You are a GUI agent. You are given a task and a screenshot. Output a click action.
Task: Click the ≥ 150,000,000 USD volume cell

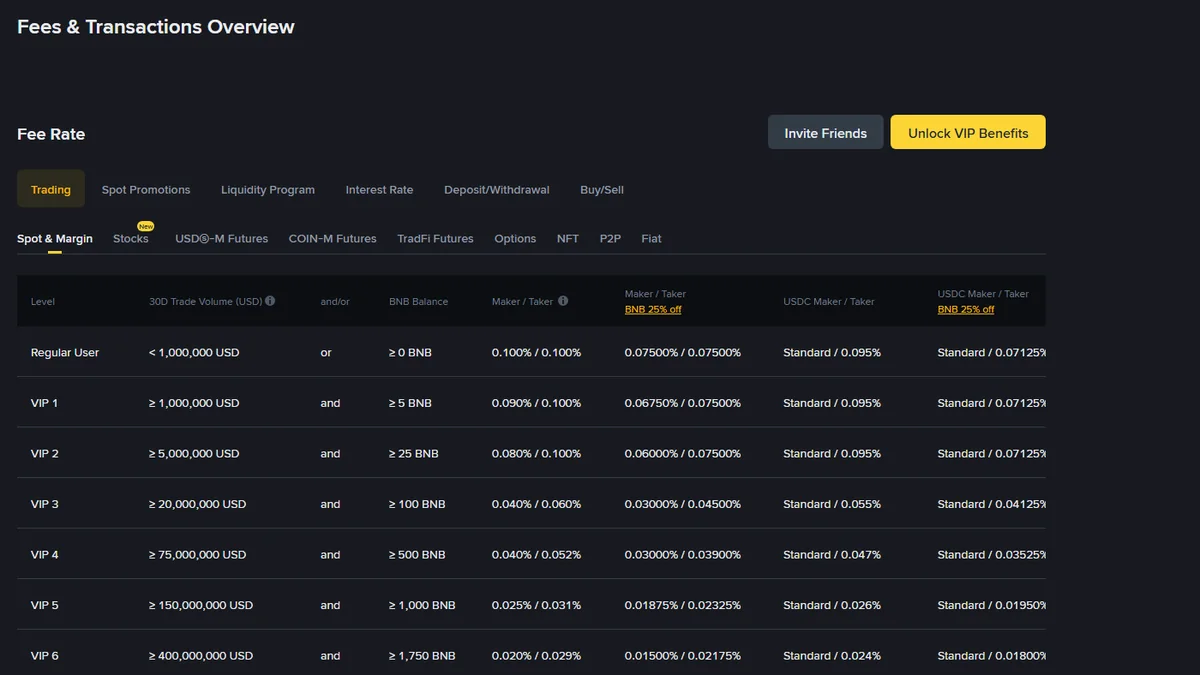[201, 605]
